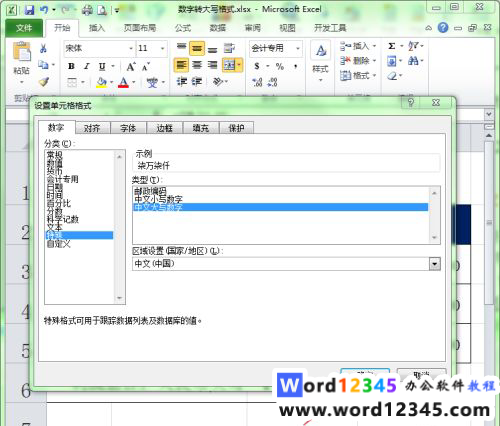Select 自定义 in the category list
Viewport: 500px width, 426px height.
(59, 244)
